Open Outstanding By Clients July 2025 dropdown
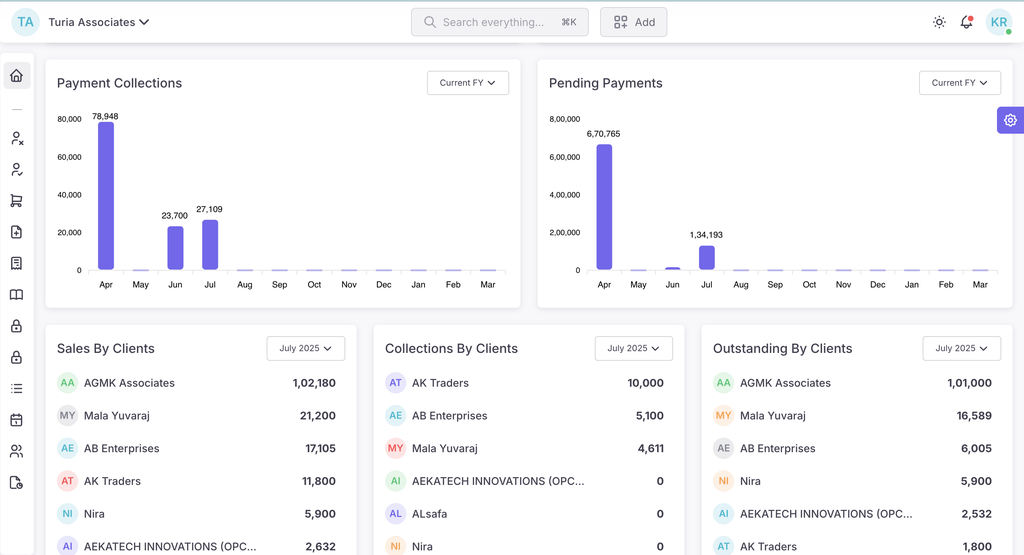This screenshot has width=1024, height=555. pos(961,348)
